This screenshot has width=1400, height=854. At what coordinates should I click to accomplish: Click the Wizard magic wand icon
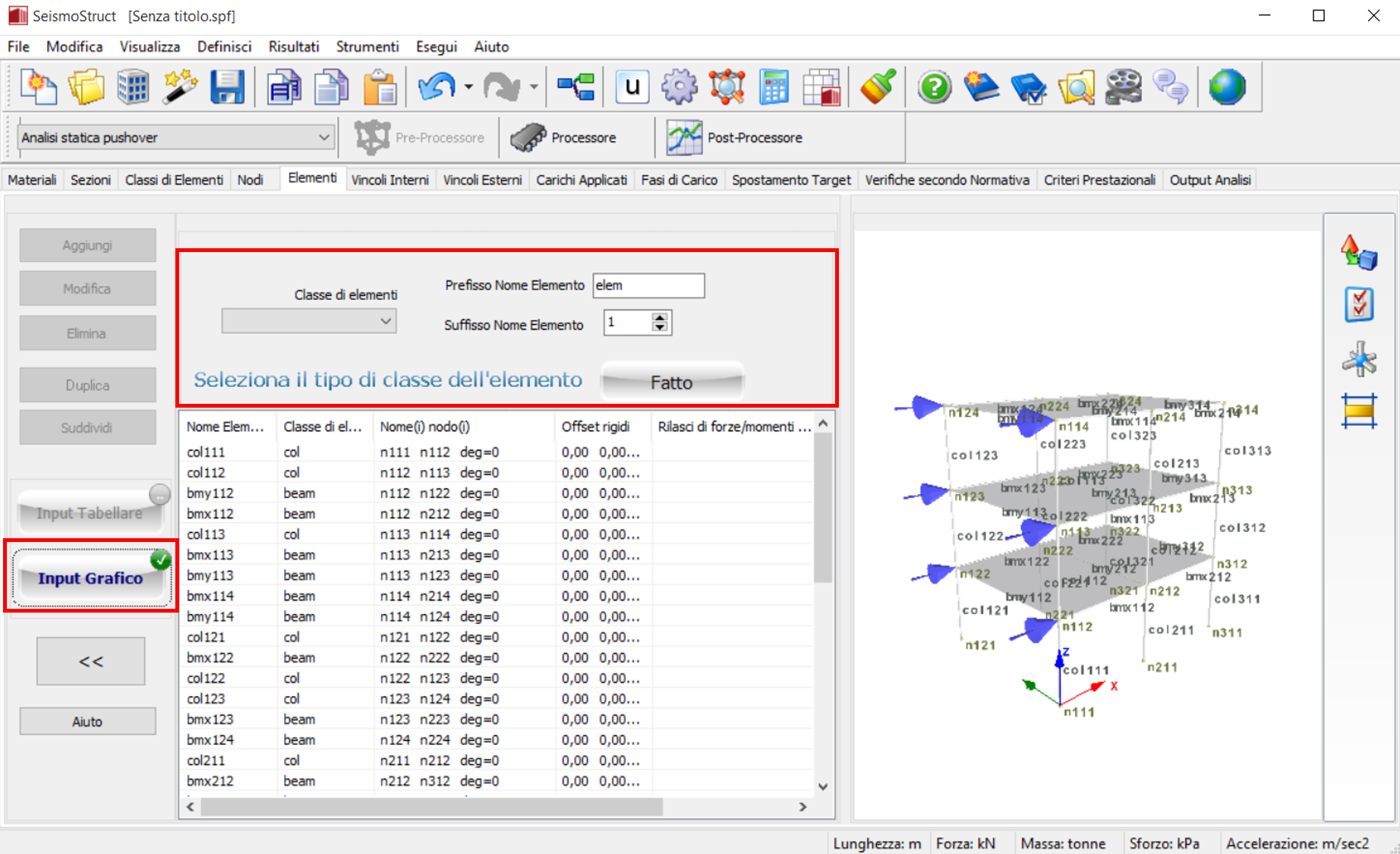[x=179, y=87]
